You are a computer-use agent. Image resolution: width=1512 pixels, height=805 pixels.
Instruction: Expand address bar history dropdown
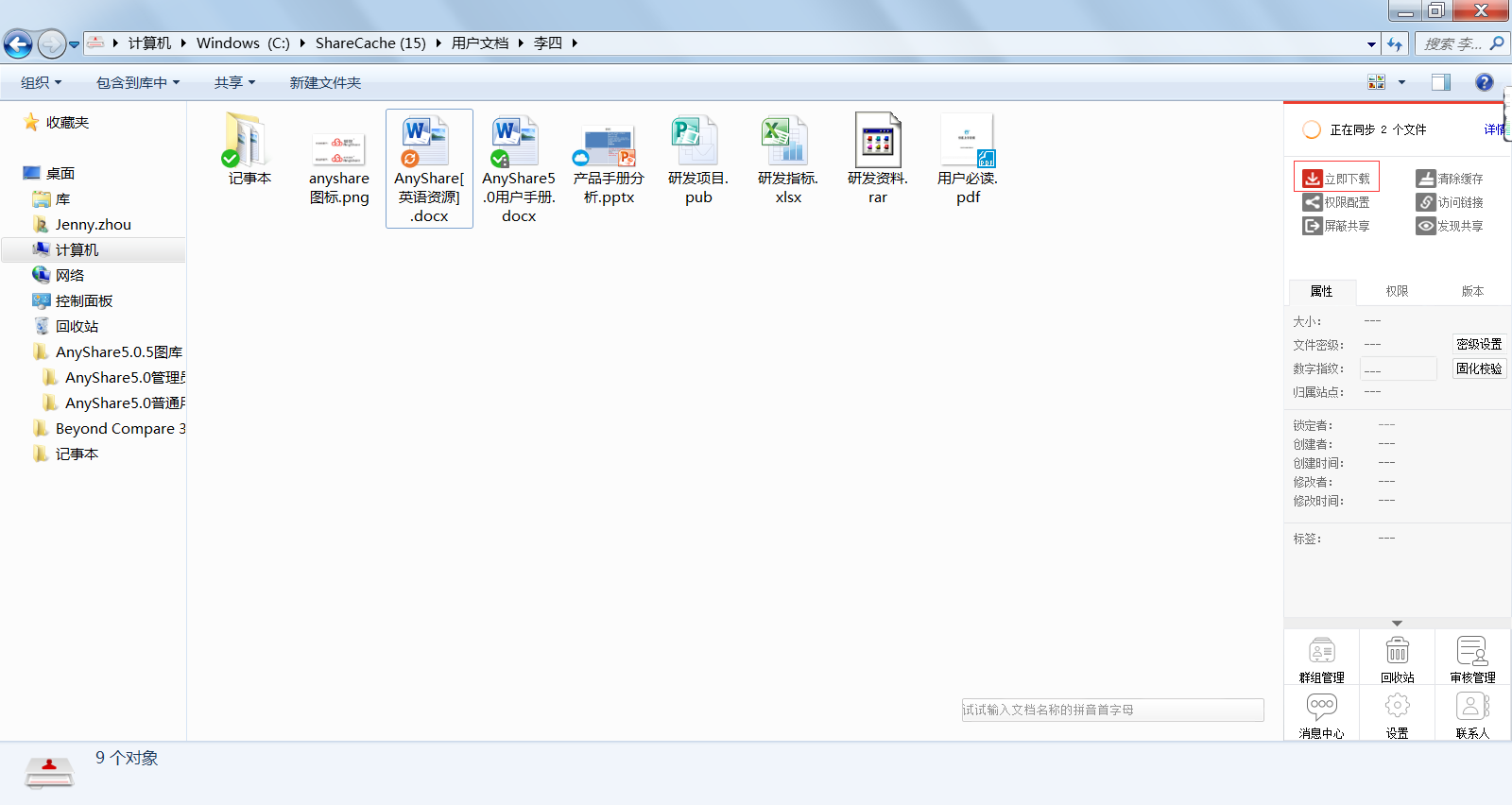[x=1371, y=43]
